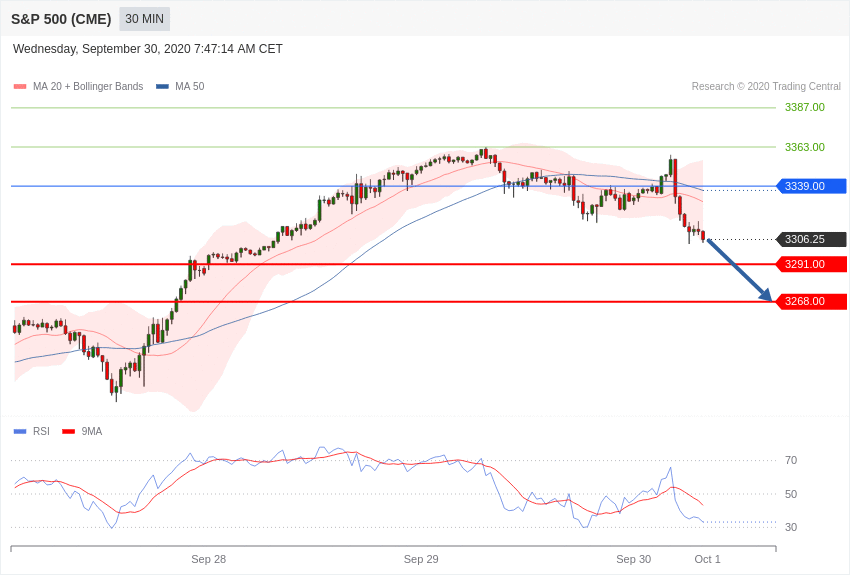This screenshot has width=850, height=576.
Task: Click the pink MA 20 legend swatch
Action: pos(20,86)
